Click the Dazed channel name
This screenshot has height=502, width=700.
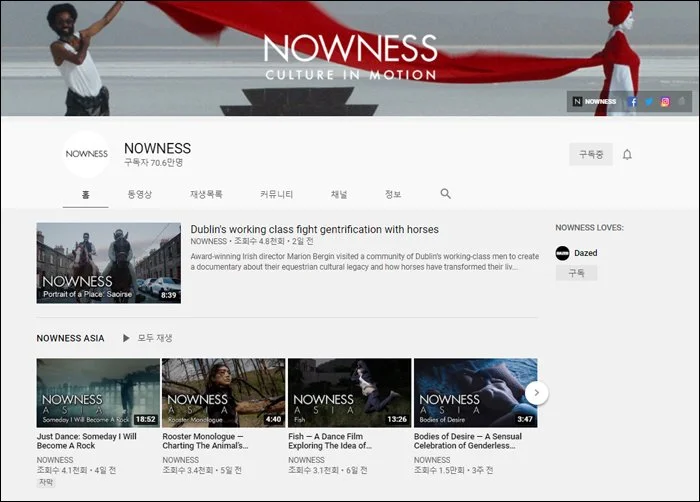point(585,253)
